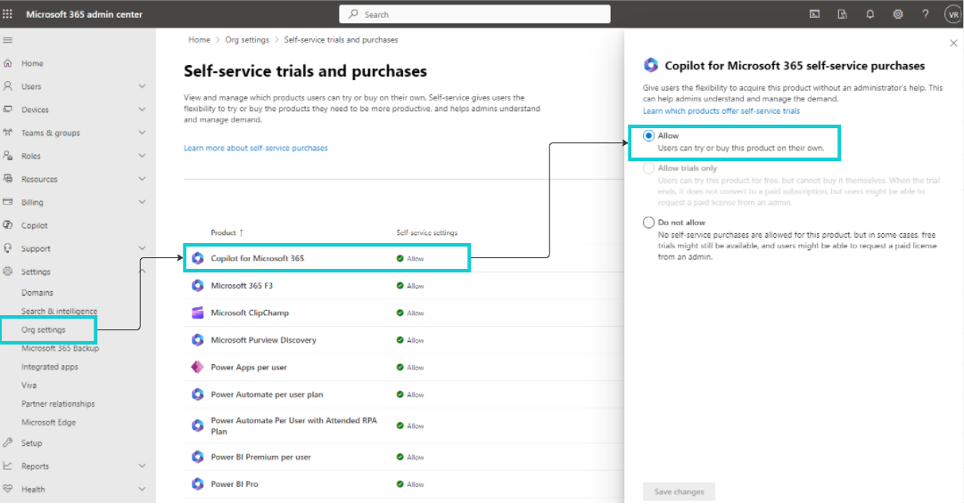This screenshot has width=964, height=504.
Task: Expand the Users menu chevron
Action: point(142,87)
